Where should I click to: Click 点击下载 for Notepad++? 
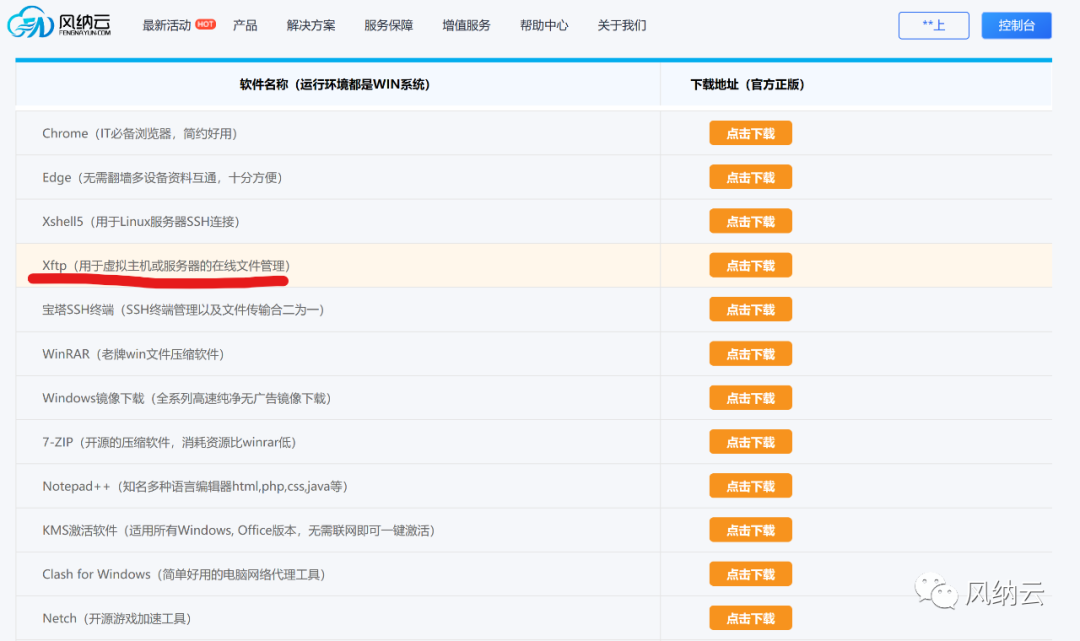pos(751,486)
